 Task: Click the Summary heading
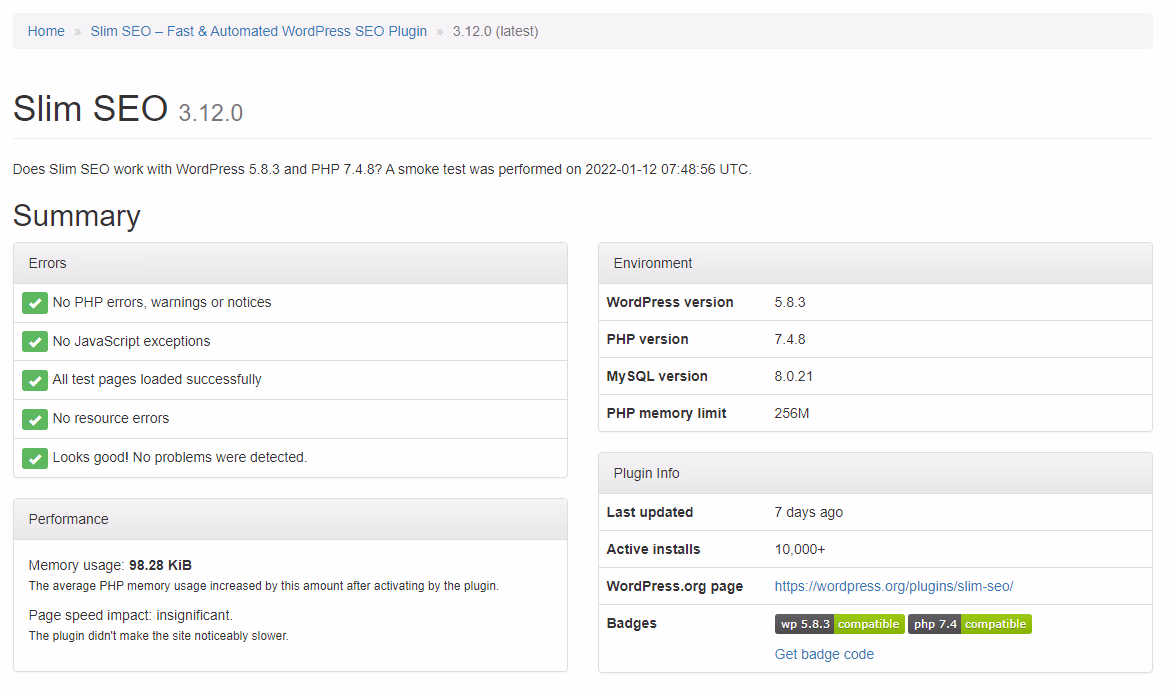[77, 216]
